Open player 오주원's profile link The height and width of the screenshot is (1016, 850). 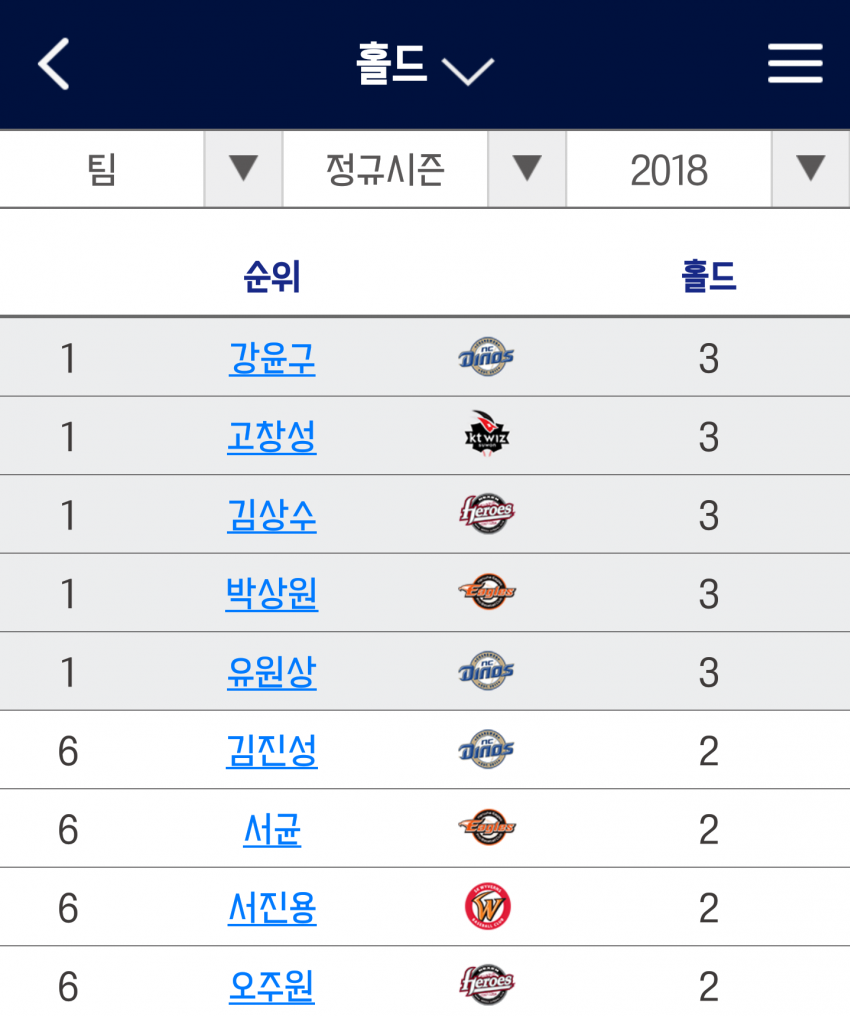(x=272, y=986)
